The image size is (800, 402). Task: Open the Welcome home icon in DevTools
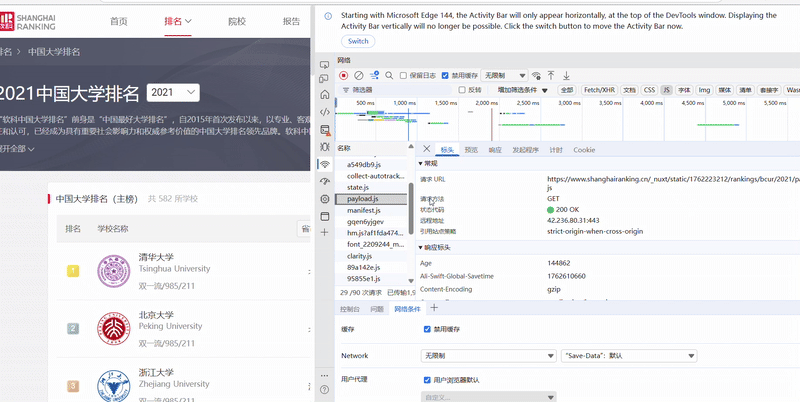[324, 94]
